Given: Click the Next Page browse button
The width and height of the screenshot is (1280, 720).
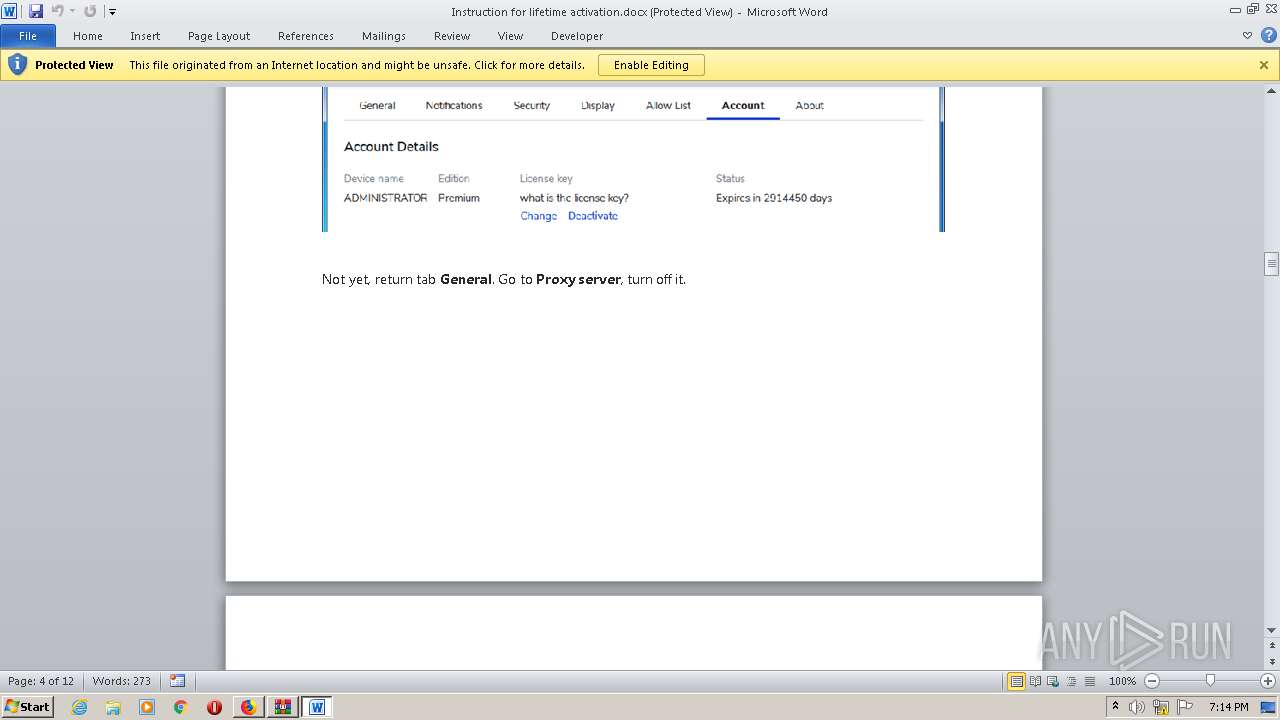Looking at the screenshot, I should click(x=1272, y=663).
